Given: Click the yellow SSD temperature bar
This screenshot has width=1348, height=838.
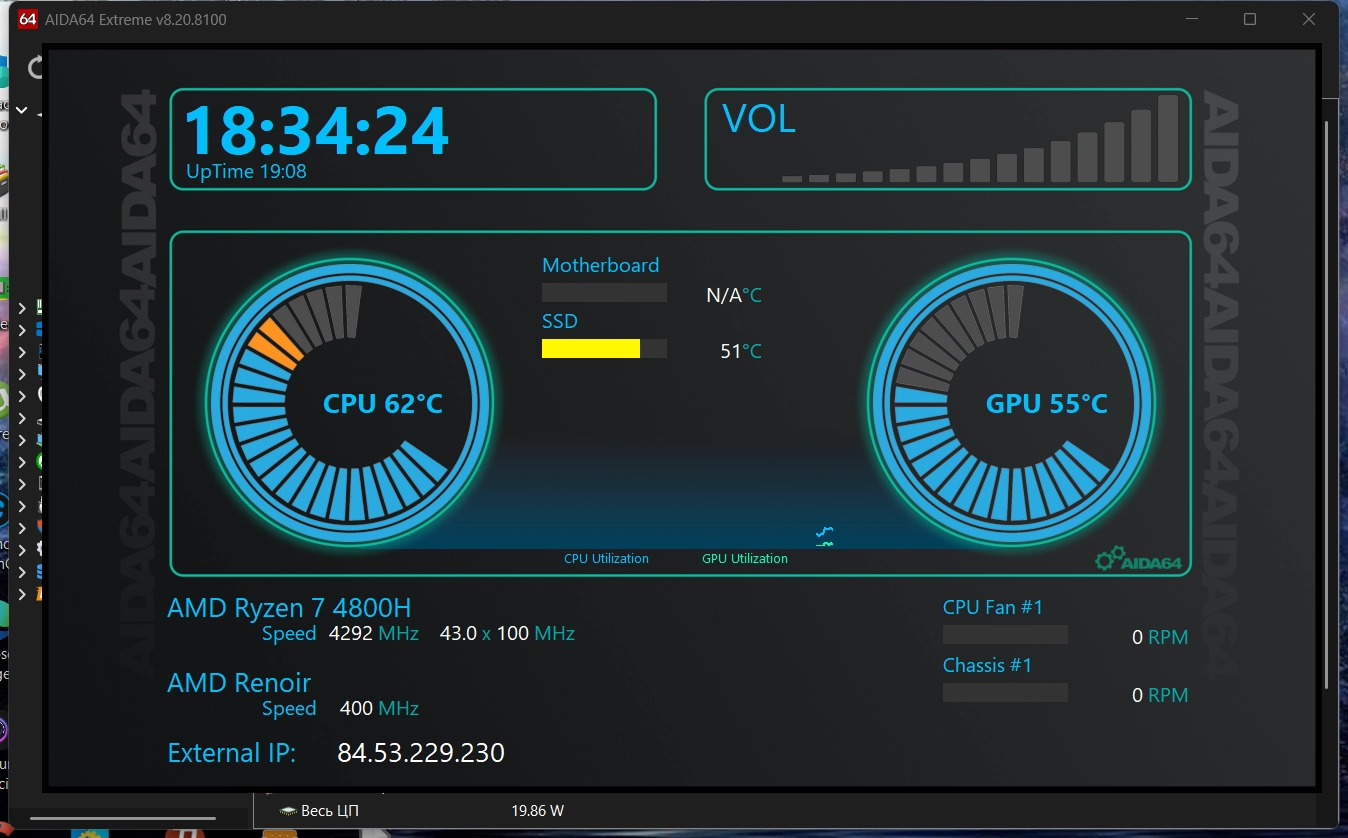Looking at the screenshot, I should pos(591,348).
